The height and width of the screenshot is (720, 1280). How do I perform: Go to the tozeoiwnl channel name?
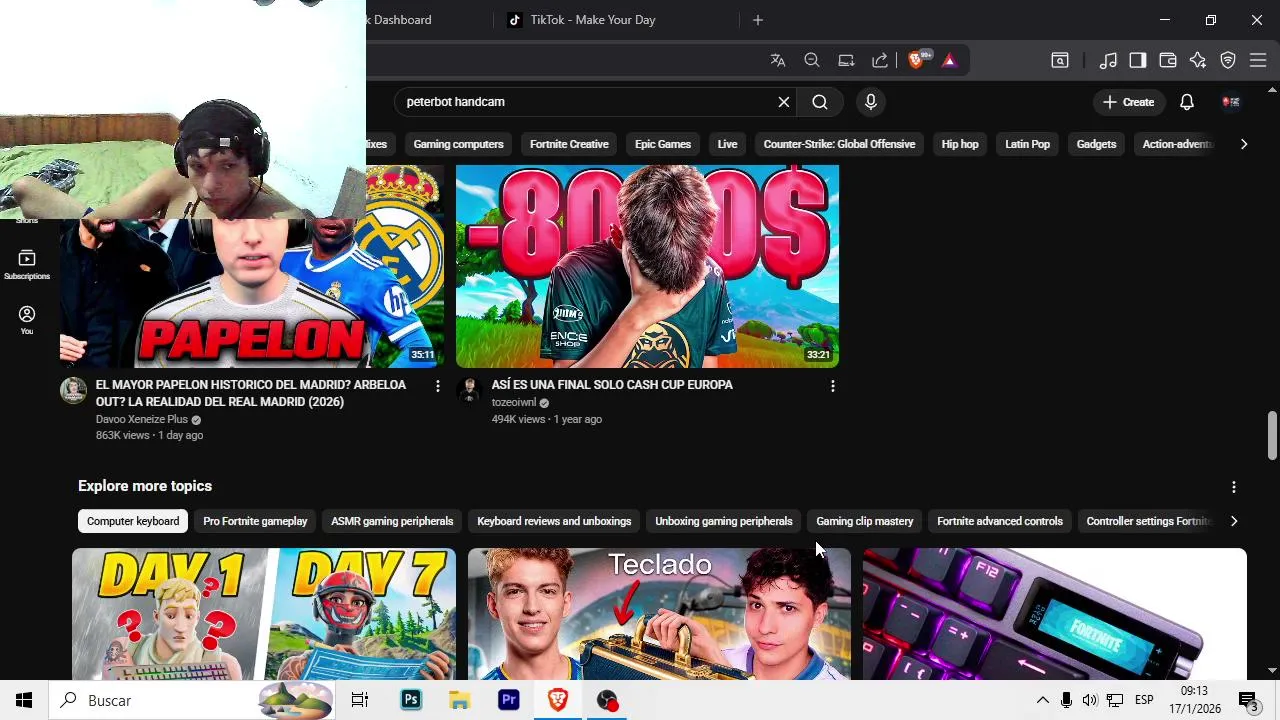click(x=514, y=403)
